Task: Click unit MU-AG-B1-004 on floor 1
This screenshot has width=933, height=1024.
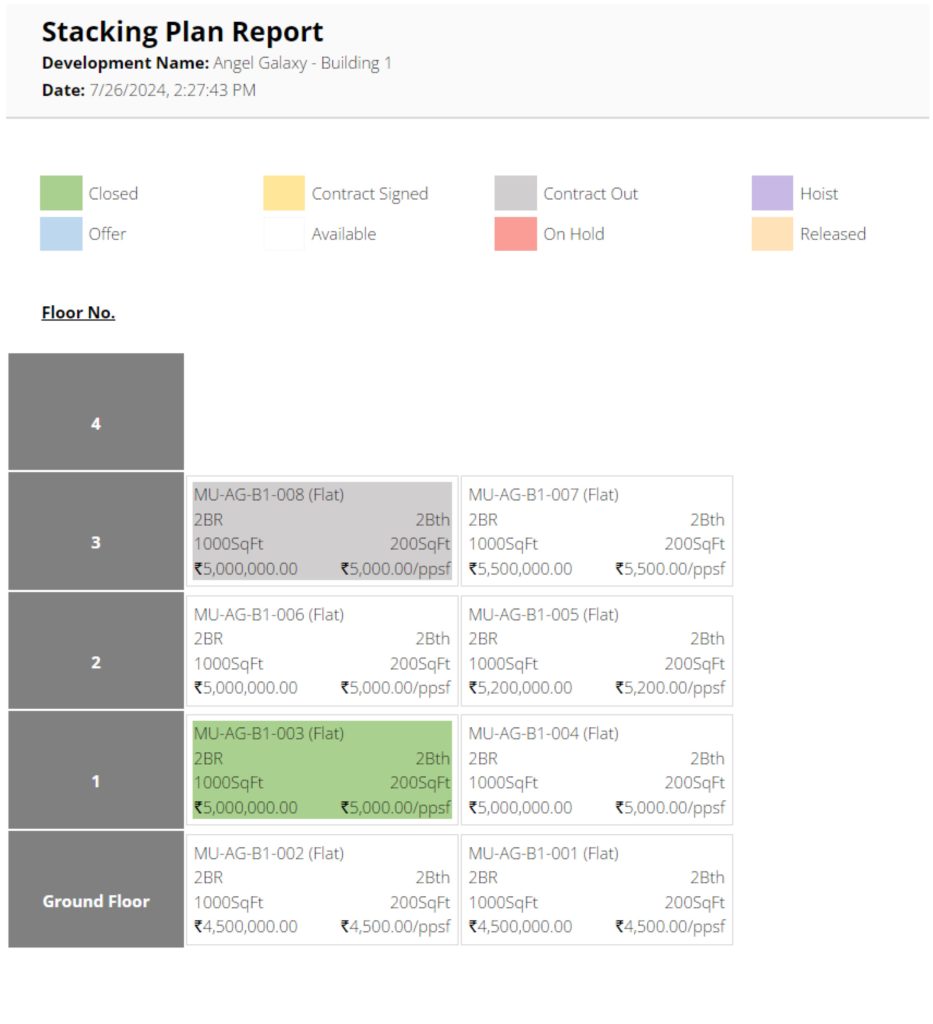Action: [x=596, y=770]
